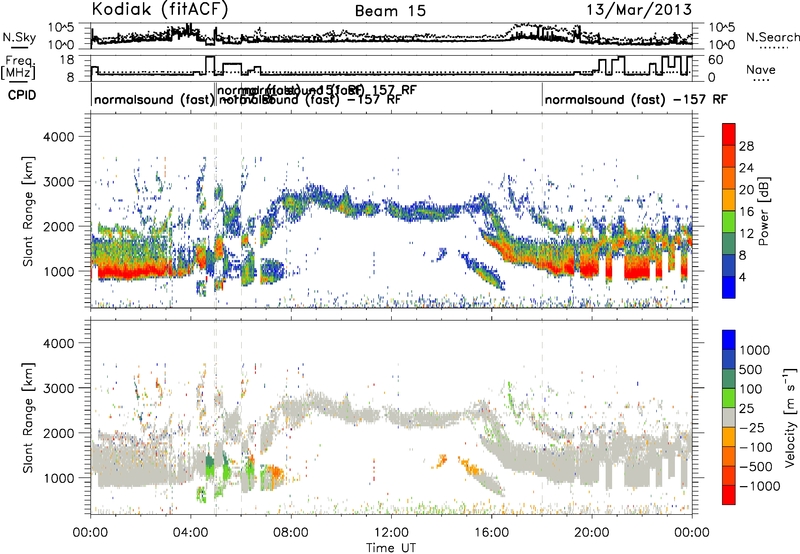Select the 'N.Search' label
This screenshot has width=800, height=554.
(x=772, y=37)
